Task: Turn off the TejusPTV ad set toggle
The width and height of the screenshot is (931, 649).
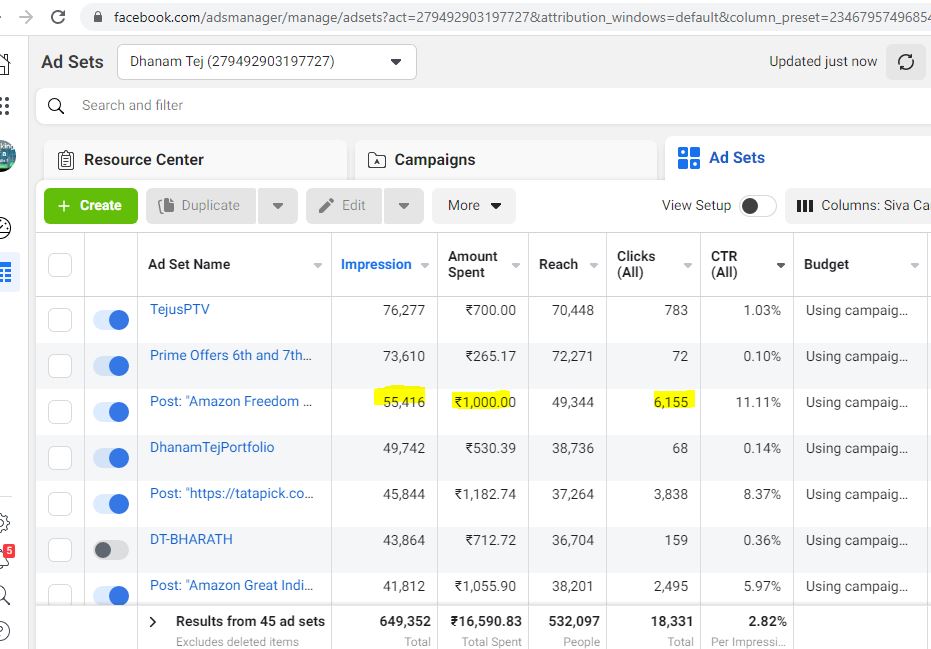Action: coord(111,320)
